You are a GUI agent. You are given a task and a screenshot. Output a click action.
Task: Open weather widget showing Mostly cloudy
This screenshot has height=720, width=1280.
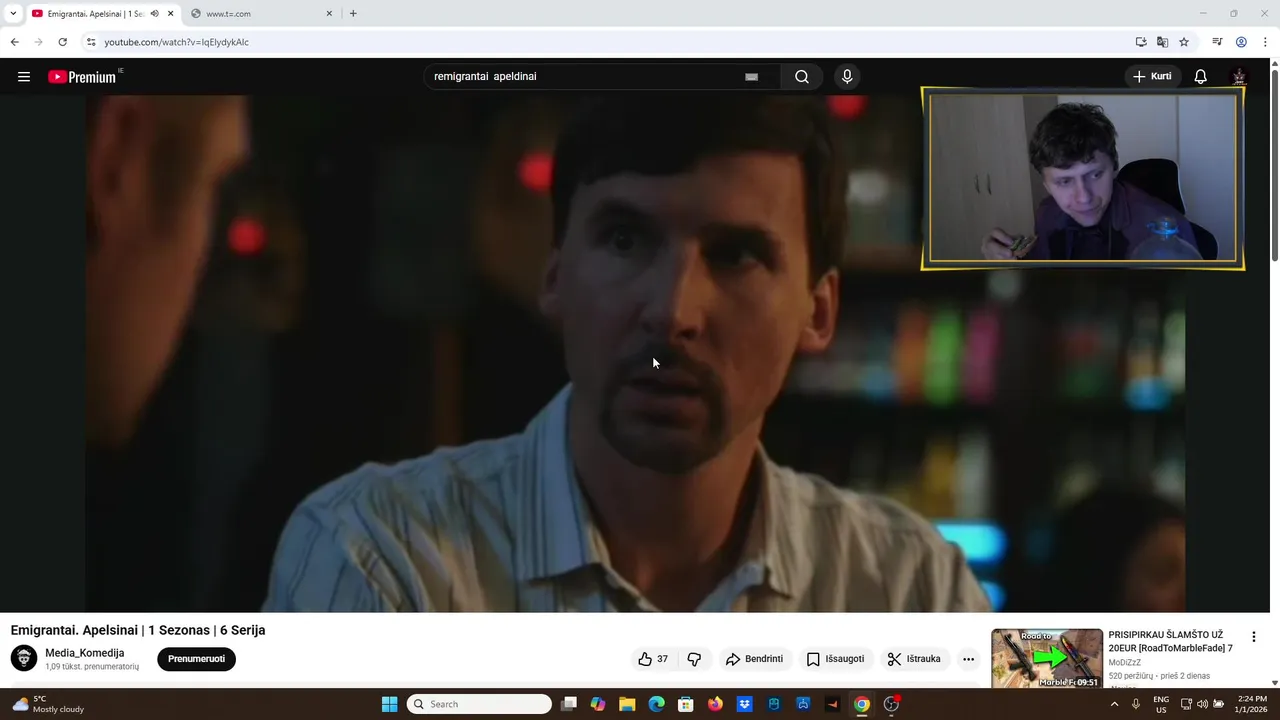coord(48,704)
